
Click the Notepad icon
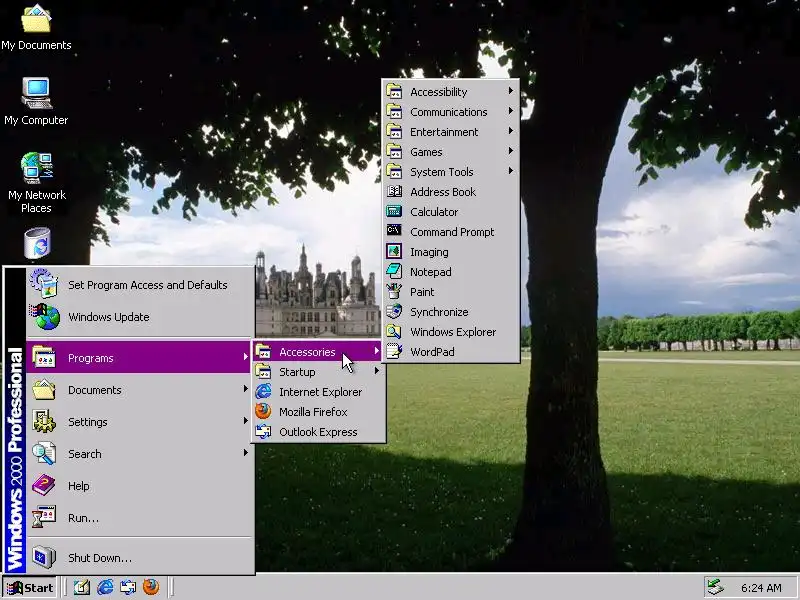point(394,271)
